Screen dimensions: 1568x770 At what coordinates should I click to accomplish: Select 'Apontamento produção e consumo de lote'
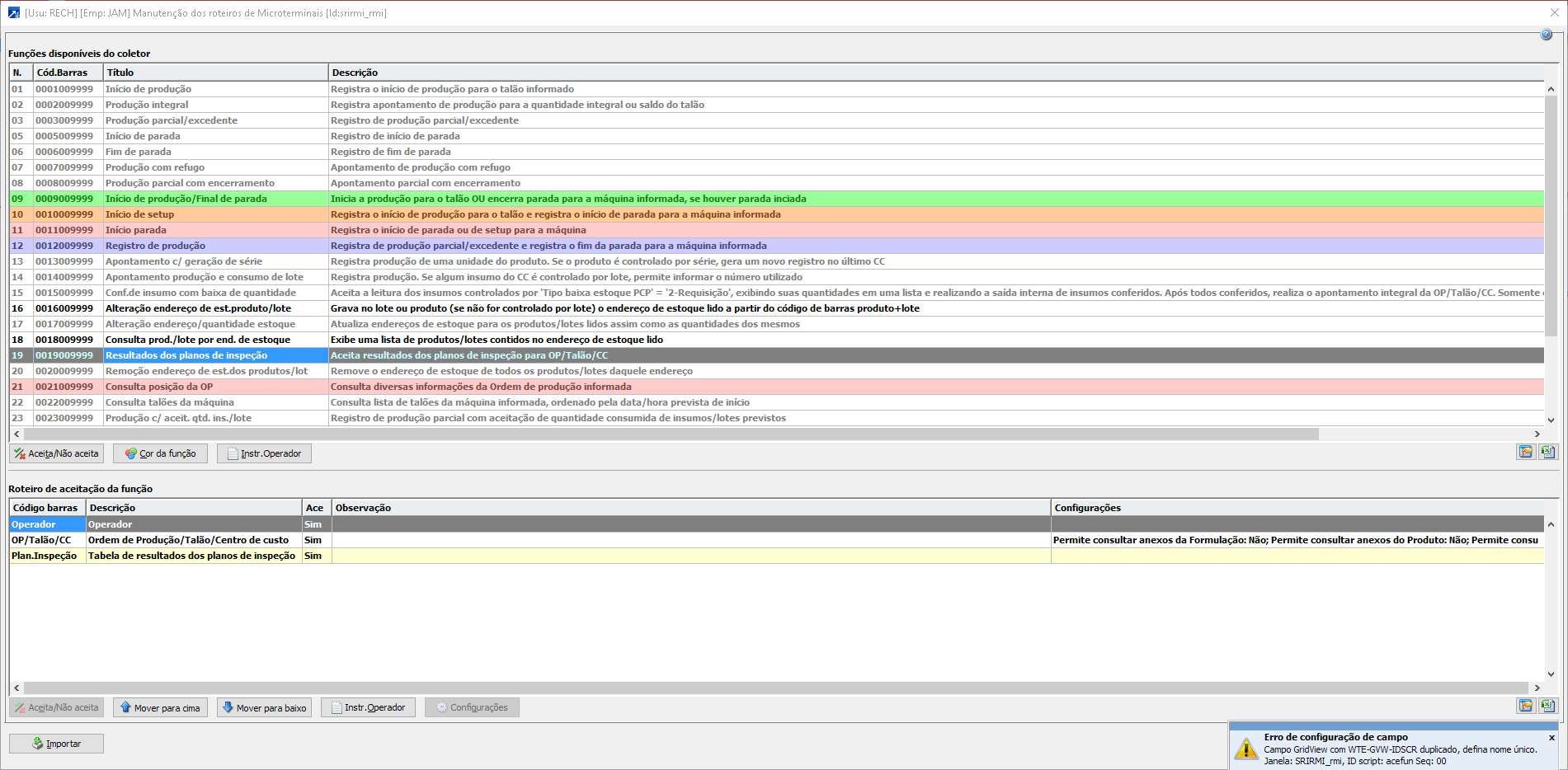coord(777,277)
